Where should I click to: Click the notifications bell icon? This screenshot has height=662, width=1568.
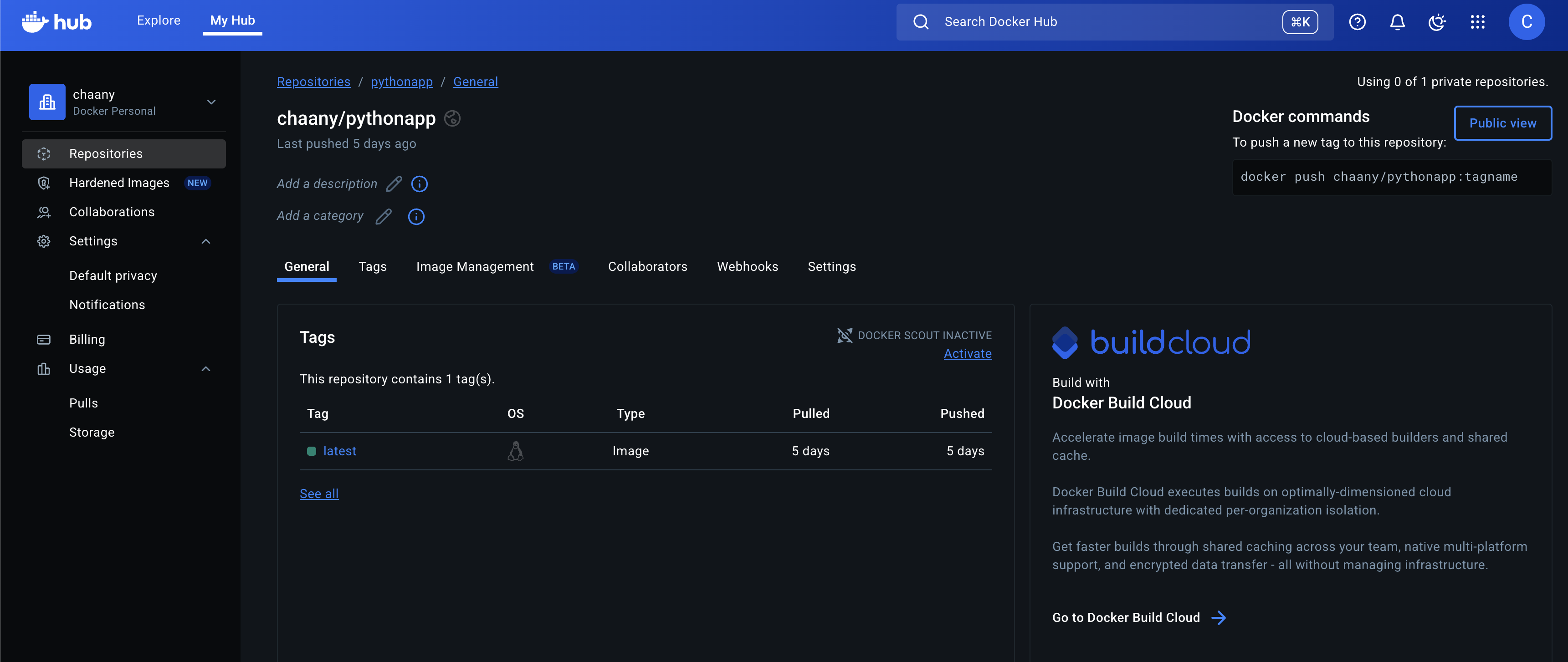point(1397,22)
